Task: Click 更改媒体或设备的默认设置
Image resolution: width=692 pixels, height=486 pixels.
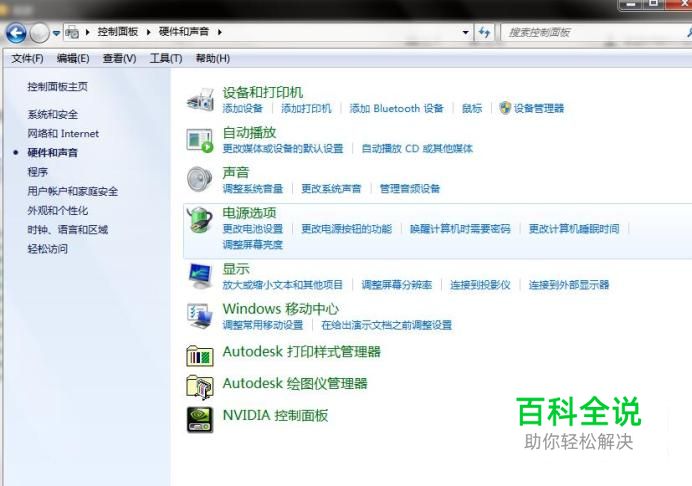Action: [283, 148]
